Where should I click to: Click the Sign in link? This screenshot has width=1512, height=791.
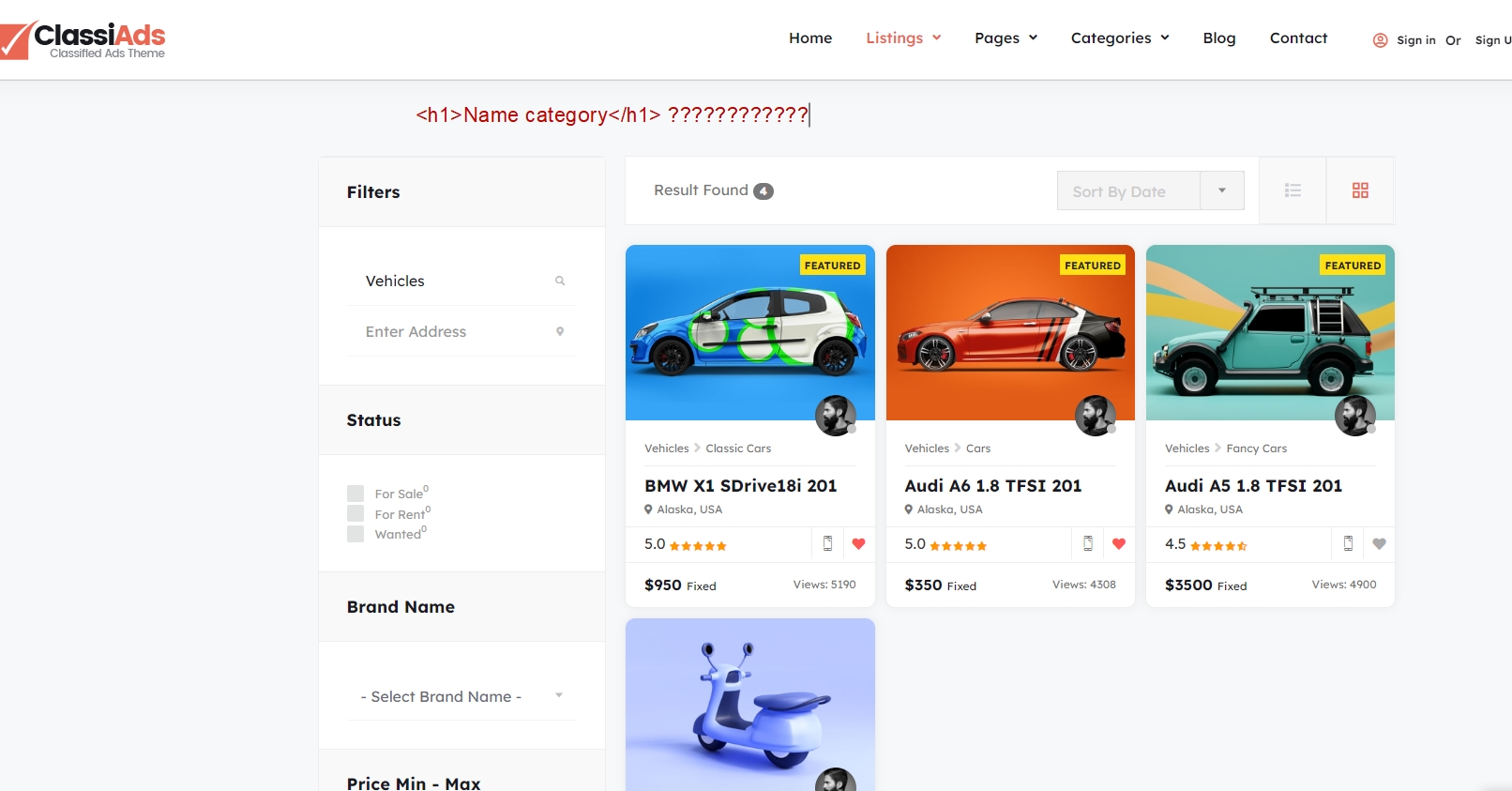point(1415,40)
